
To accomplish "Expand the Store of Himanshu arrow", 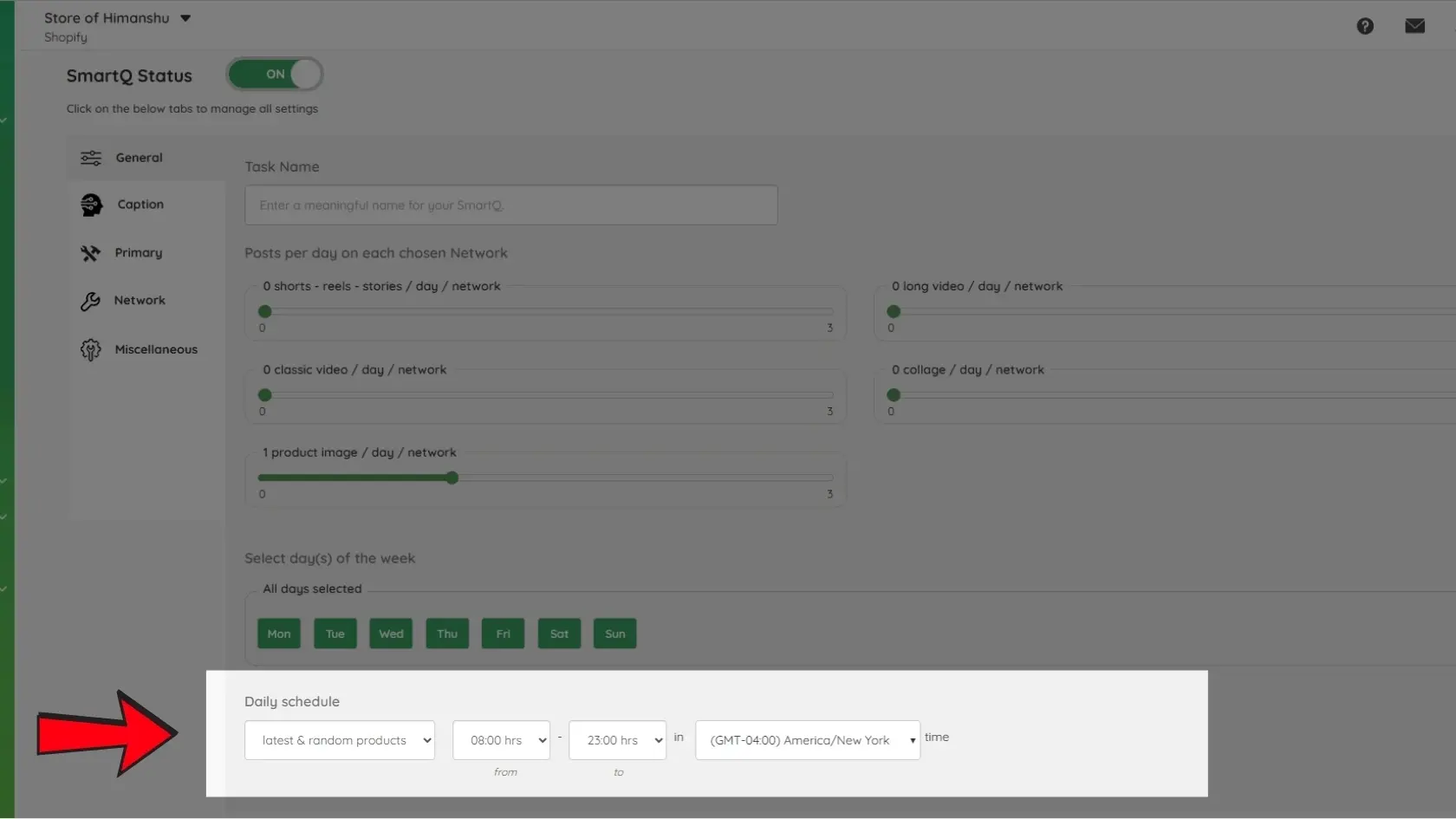I will coord(185,18).
